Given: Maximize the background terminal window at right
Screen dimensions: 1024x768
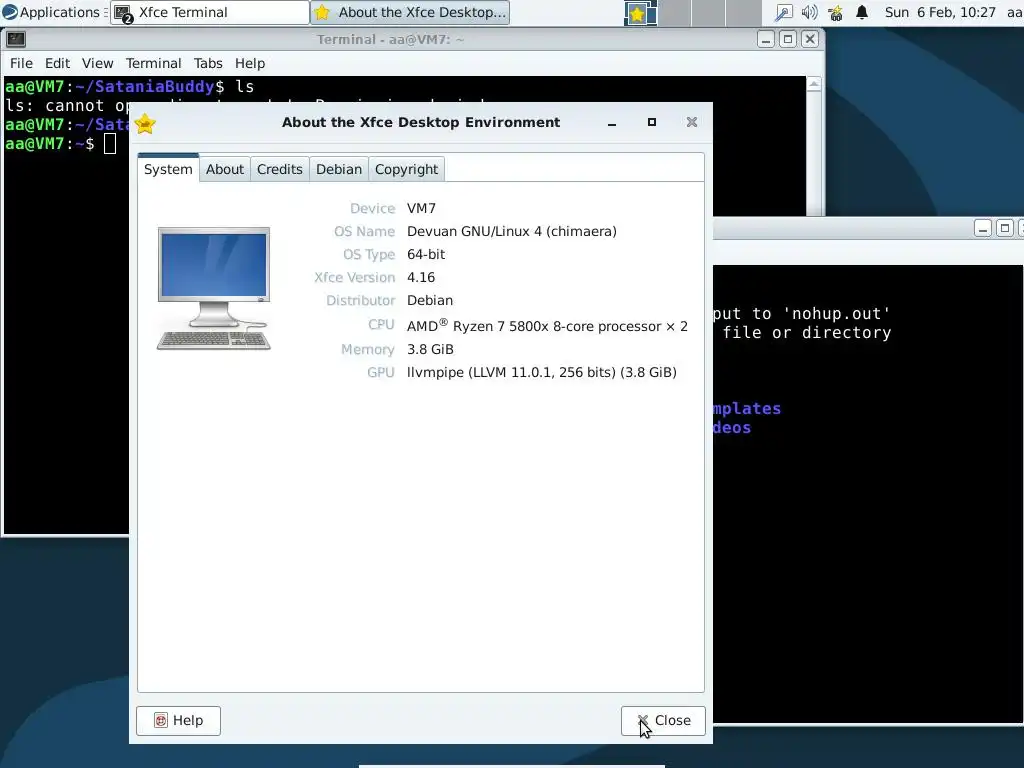Looking at the screenshot, I should (x=1005, y=228).
